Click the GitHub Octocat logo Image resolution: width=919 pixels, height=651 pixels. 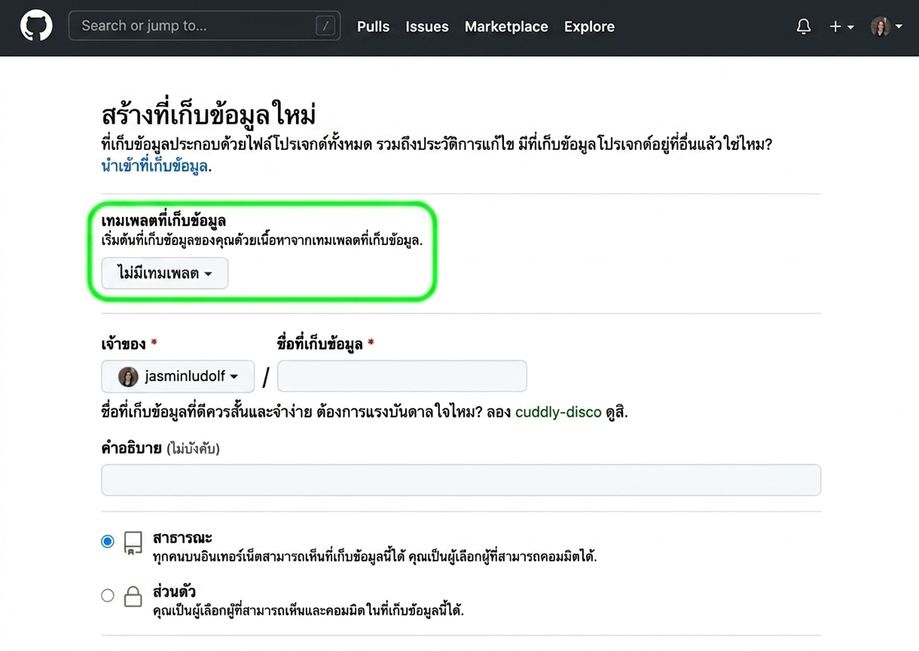[x=36, y=26]
